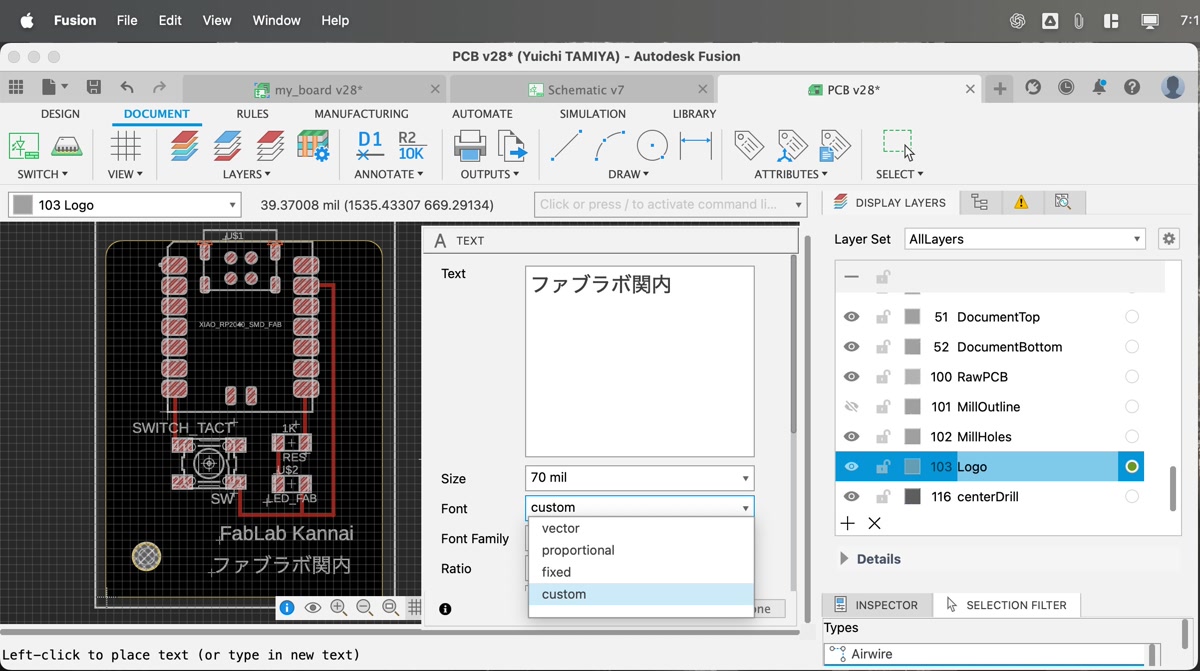Open a new document tab with plus
Screen dimensions: 1200x671
(x=999, y=89)
